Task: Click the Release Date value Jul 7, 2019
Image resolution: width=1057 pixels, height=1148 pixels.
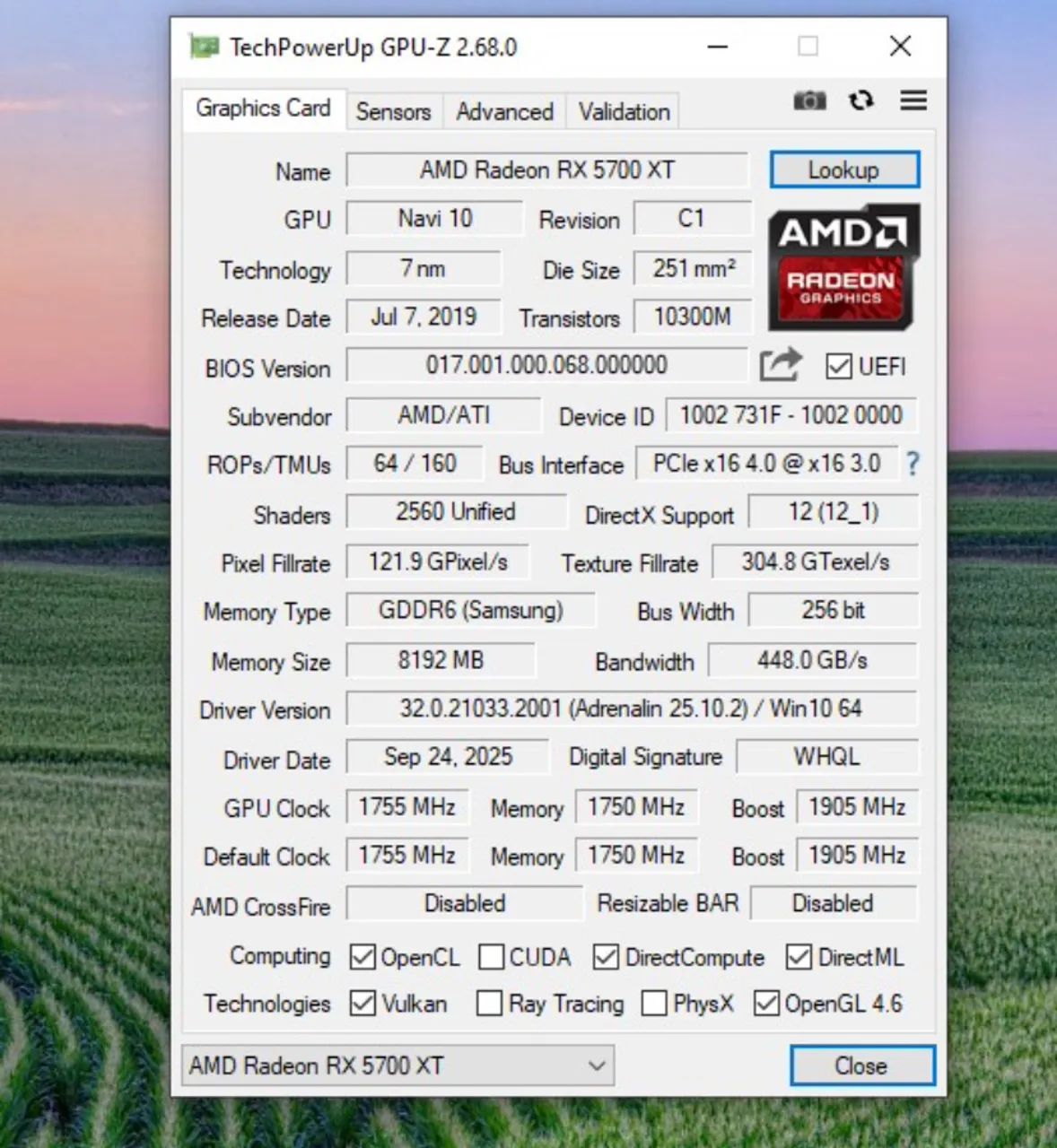Action: click(x=424, y=317)
